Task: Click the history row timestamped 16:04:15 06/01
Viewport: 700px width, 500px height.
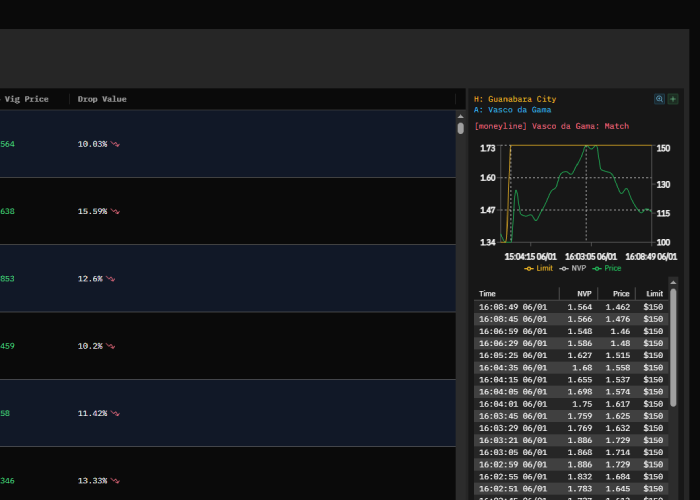Action: click(x=571, y=380)
